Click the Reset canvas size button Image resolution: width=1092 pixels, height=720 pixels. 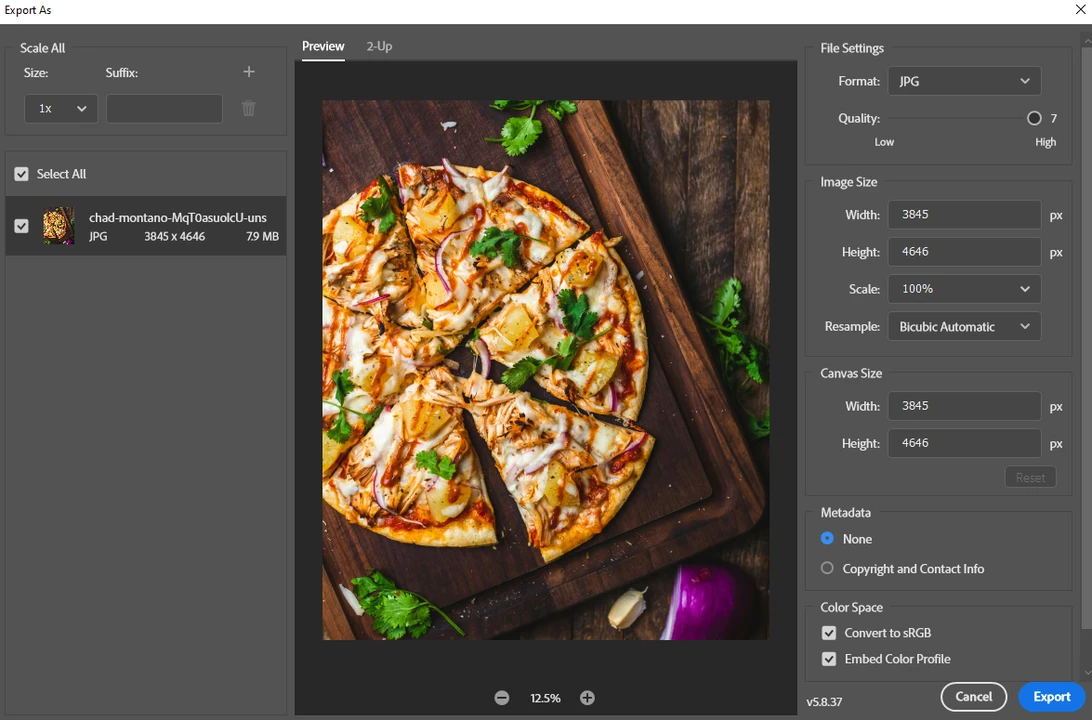coord(1031,478)
